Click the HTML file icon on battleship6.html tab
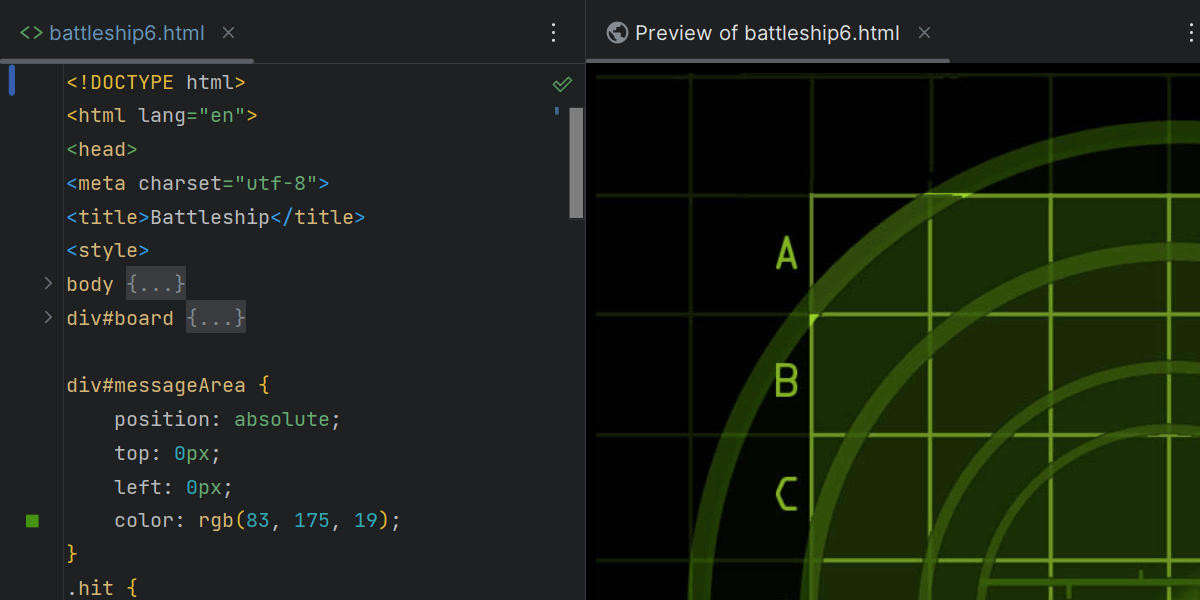Screen dimensions: 1200x600 pyautogui.click(x=31, y=33)
